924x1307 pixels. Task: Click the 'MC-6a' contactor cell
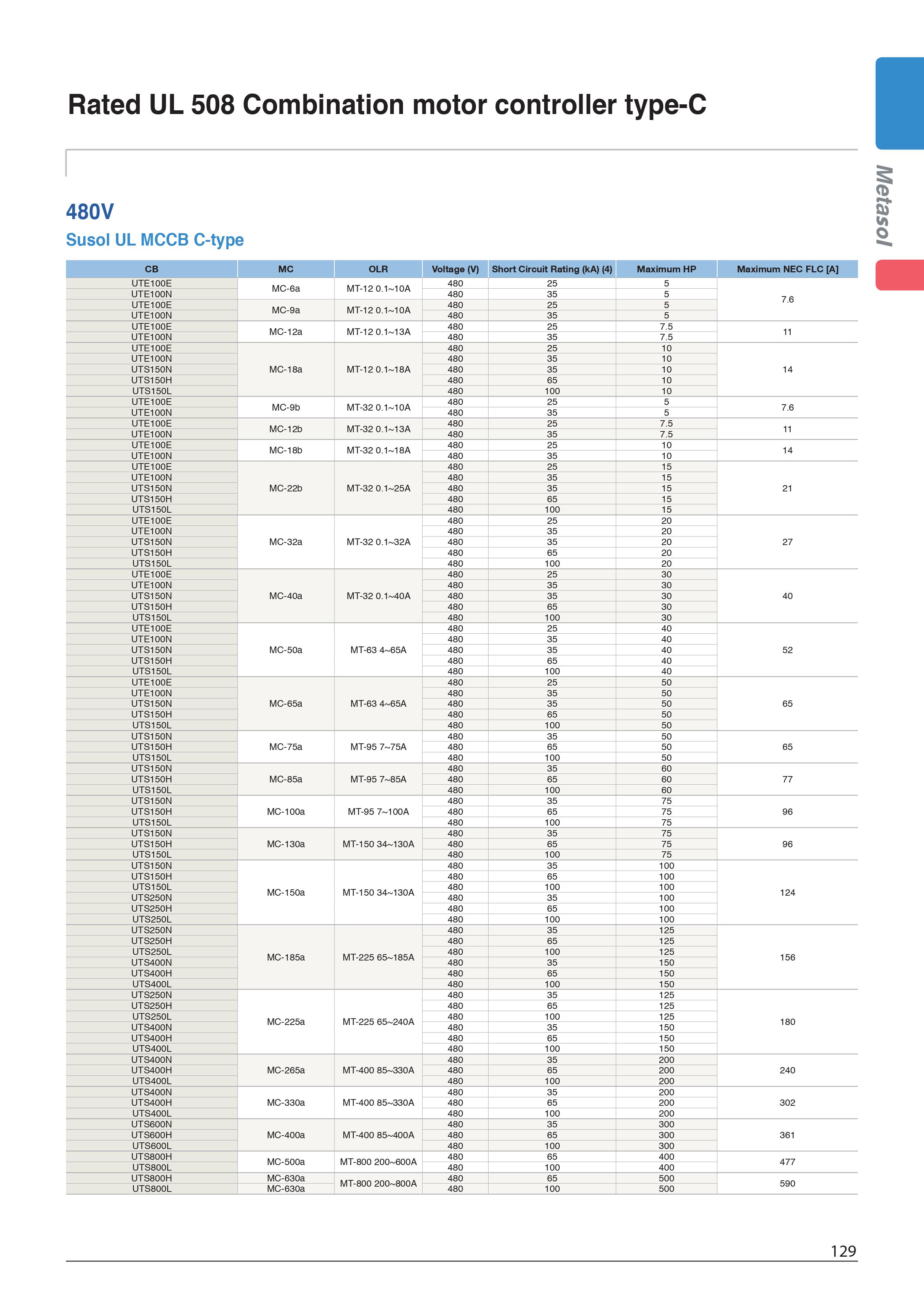pos(286,289)
